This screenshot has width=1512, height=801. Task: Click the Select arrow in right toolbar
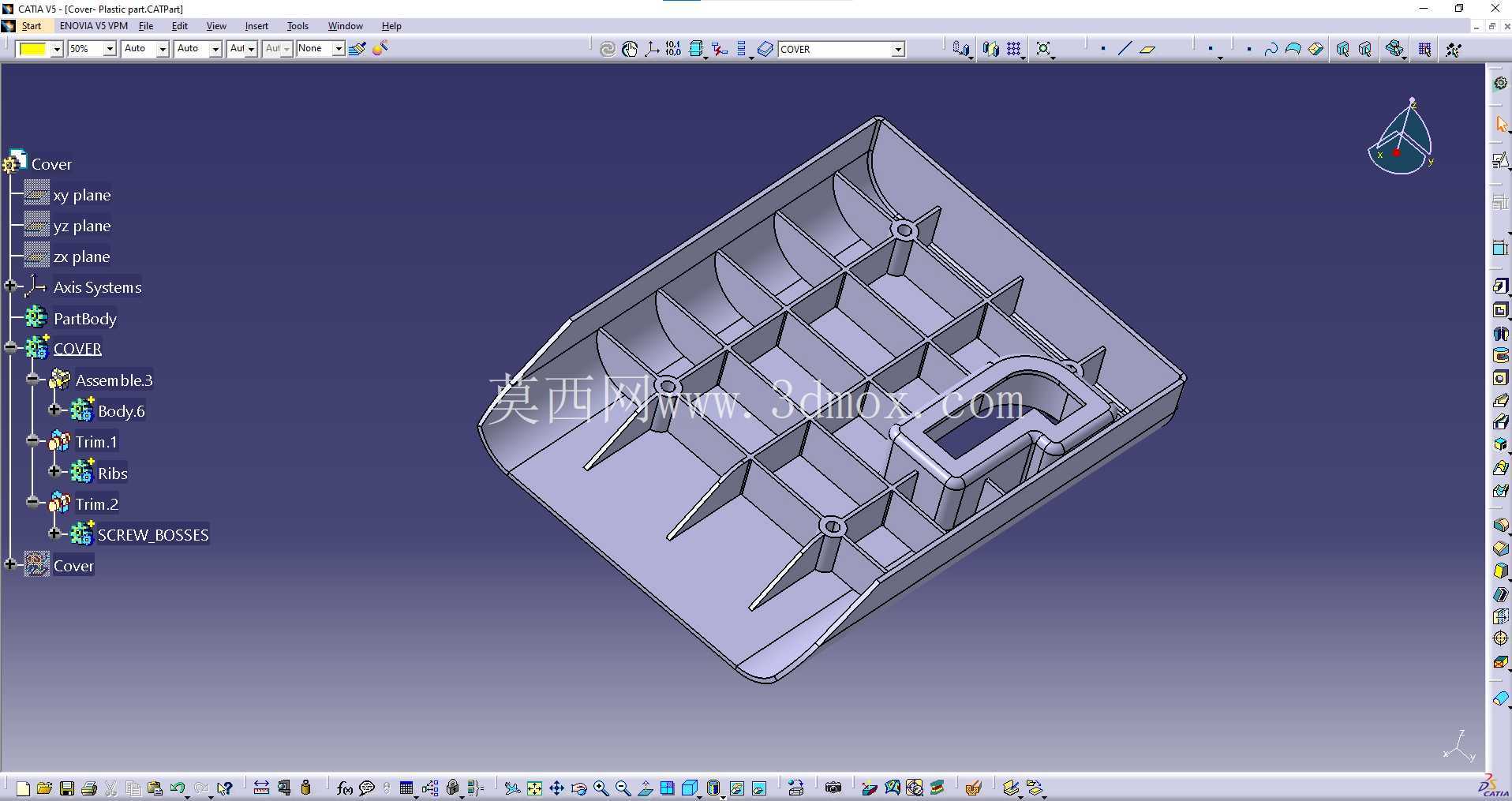pos(1500,125)
